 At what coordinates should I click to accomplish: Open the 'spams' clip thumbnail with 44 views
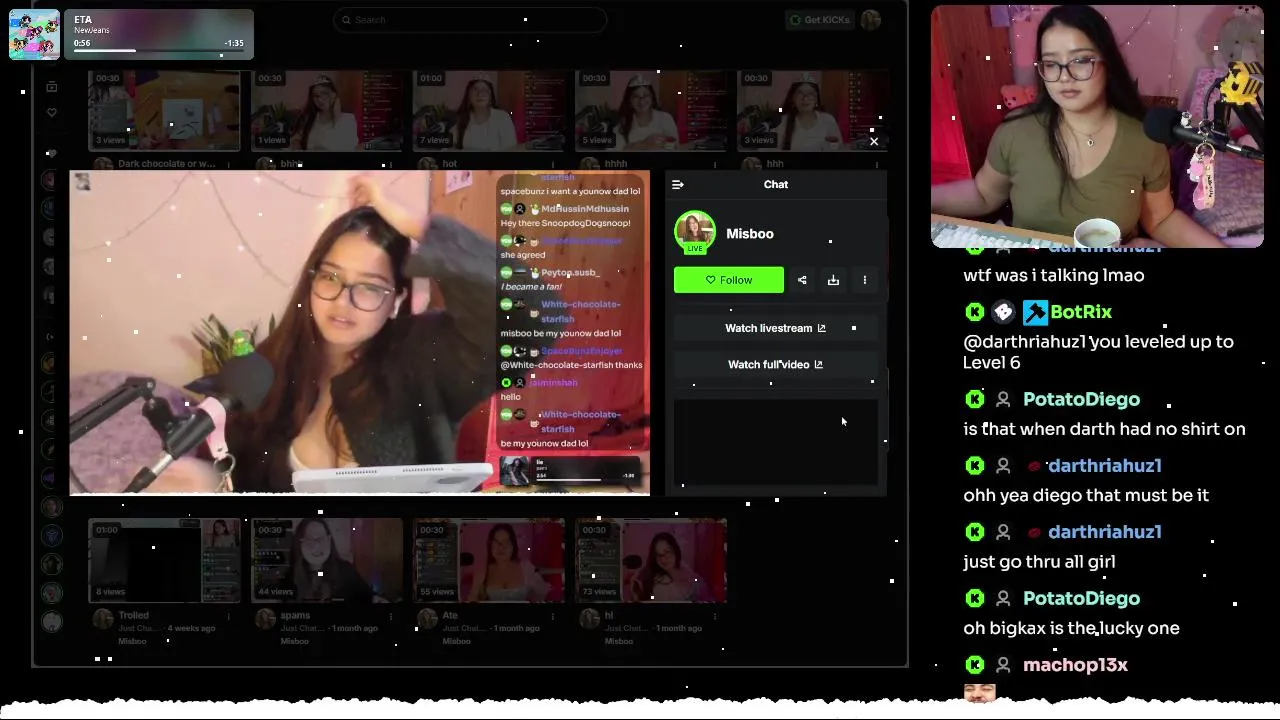pyautogui.click(x=326, y=560)
